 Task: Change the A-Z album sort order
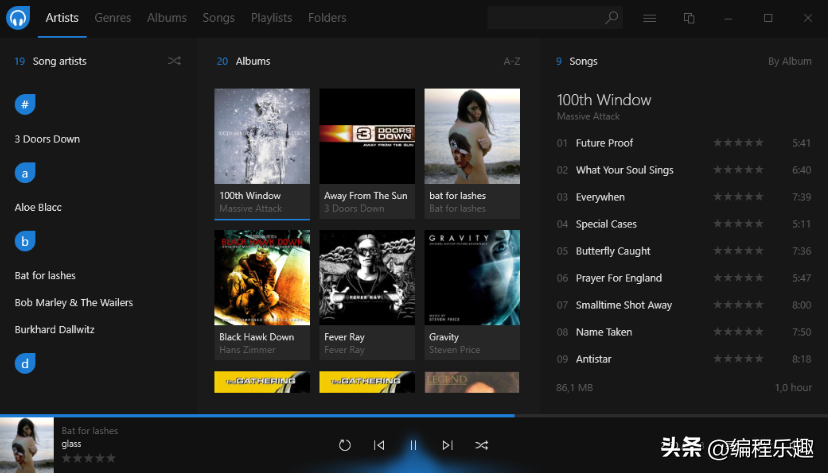[511, 61]
